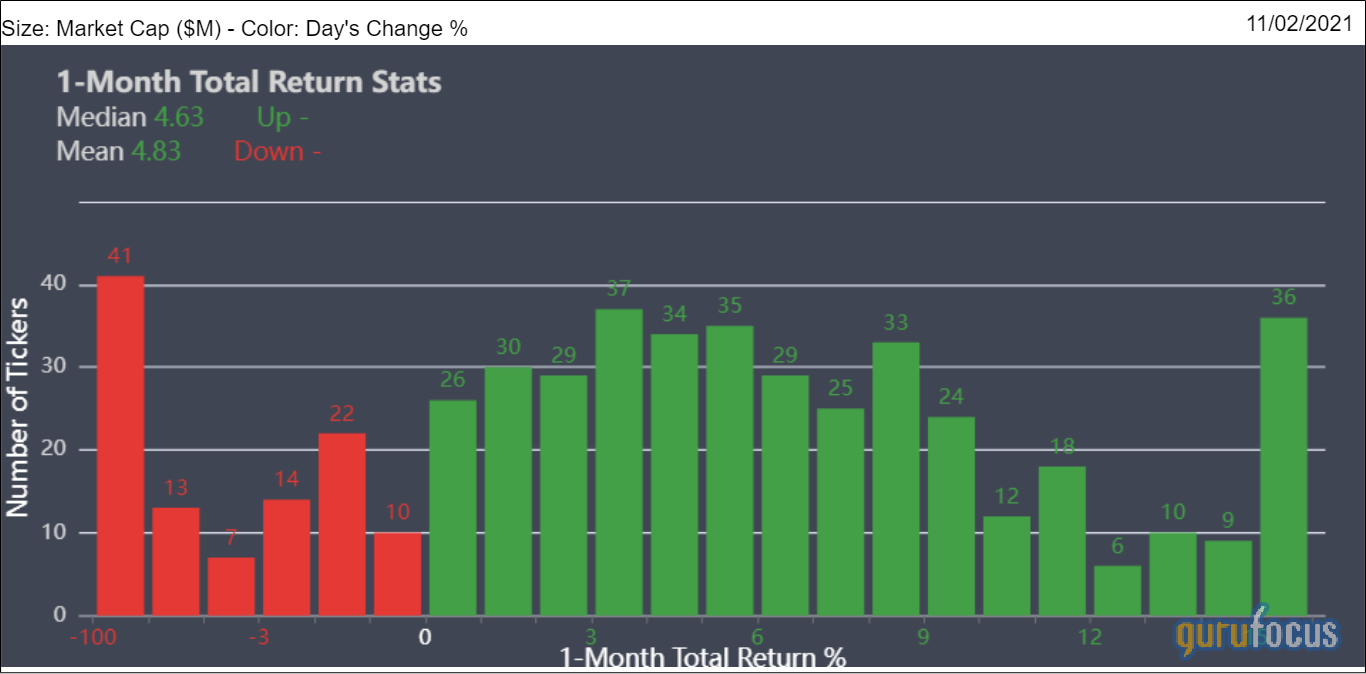The height and width of the screenshot is (674, 1366).
Task: Click the shortest green bar labeled 6
Action: coord(1117,590)
